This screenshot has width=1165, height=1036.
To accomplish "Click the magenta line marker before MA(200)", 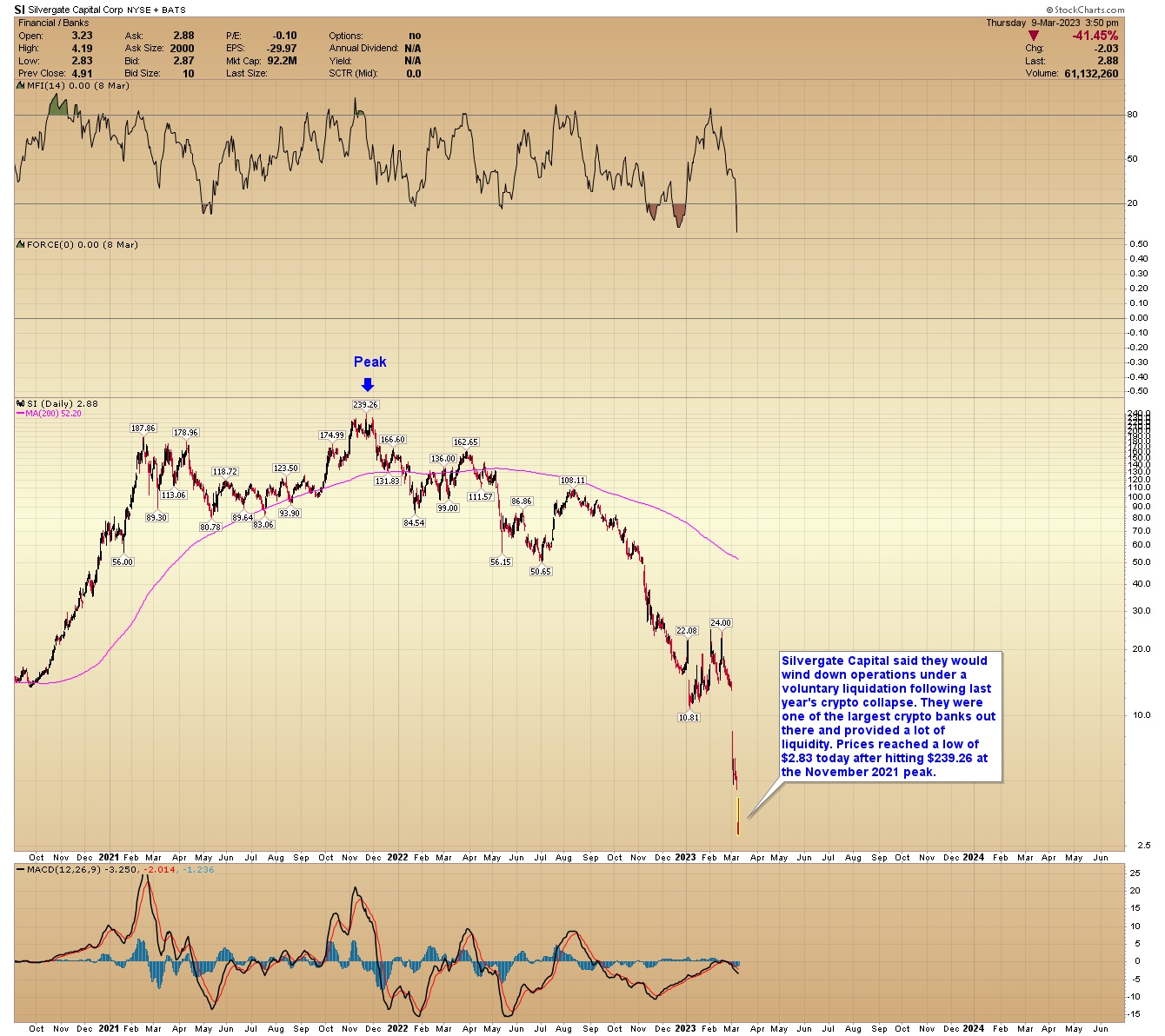I will (20, 414).
